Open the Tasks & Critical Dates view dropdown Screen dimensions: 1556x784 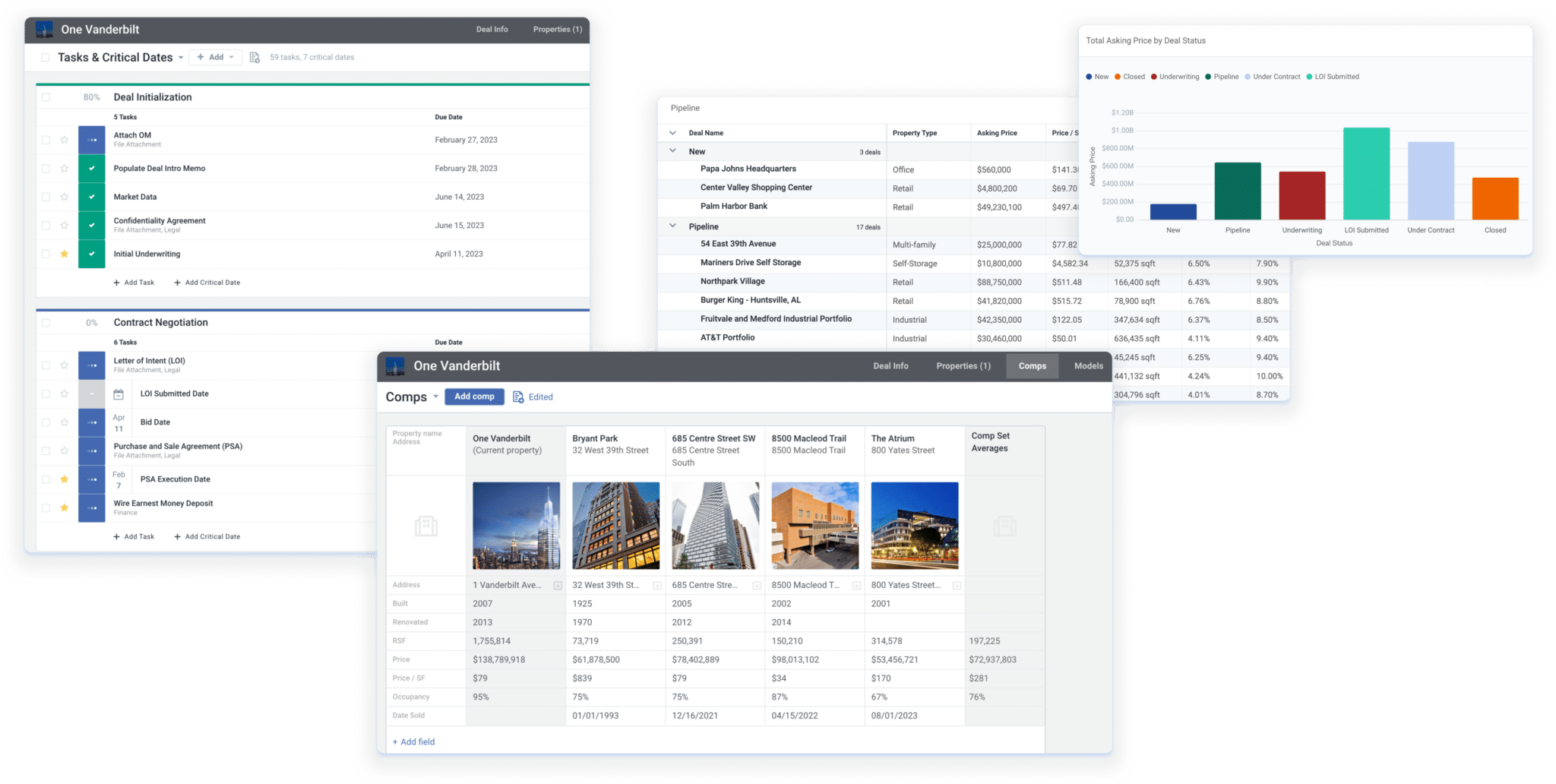(181, 56)
